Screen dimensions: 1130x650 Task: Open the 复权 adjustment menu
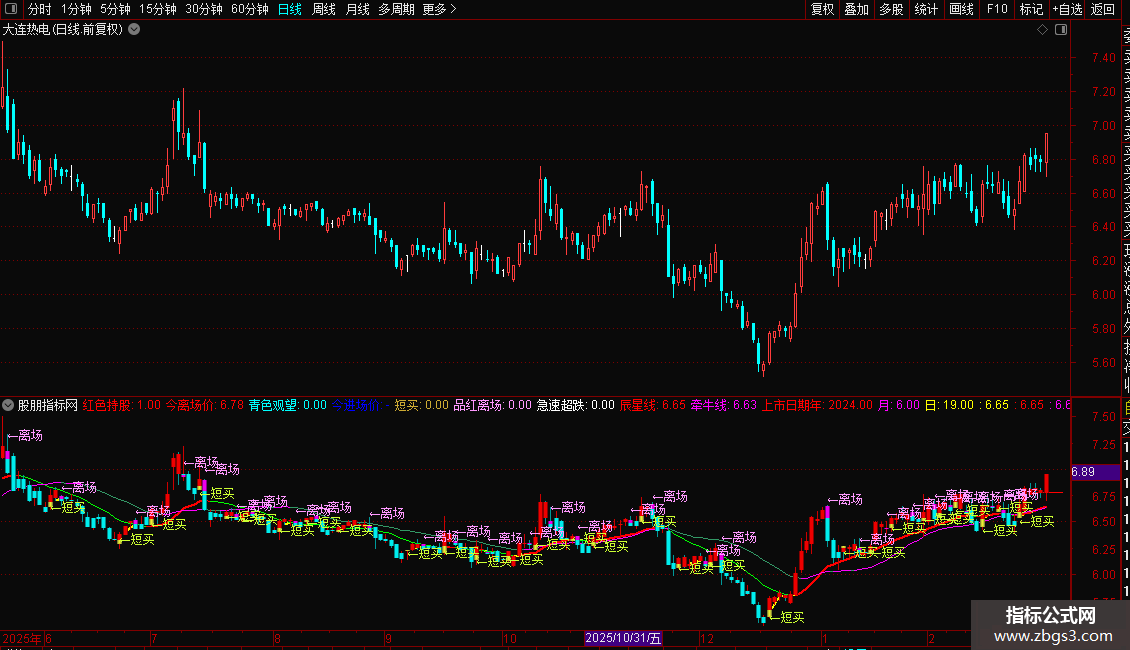tap(822, 9)
